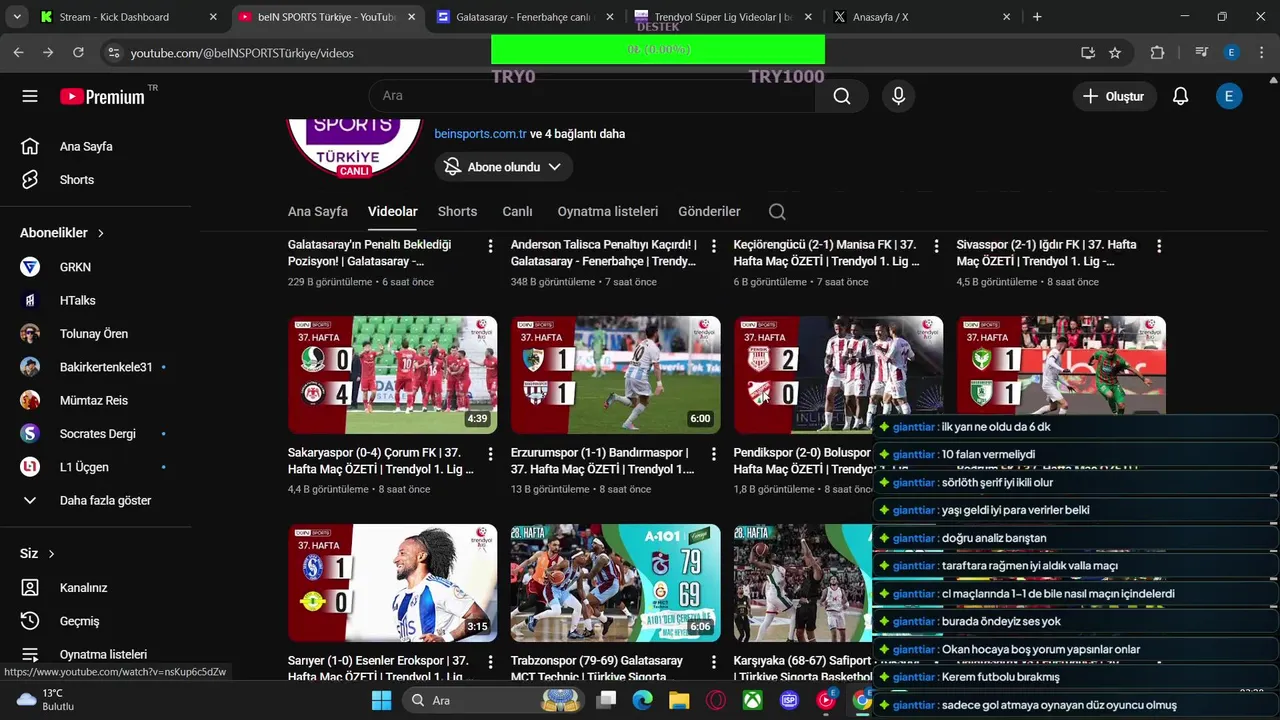Start voice search with the microphone icon
The height and width of the screenshot is (720, 1280).
click(x=898, y=96)
